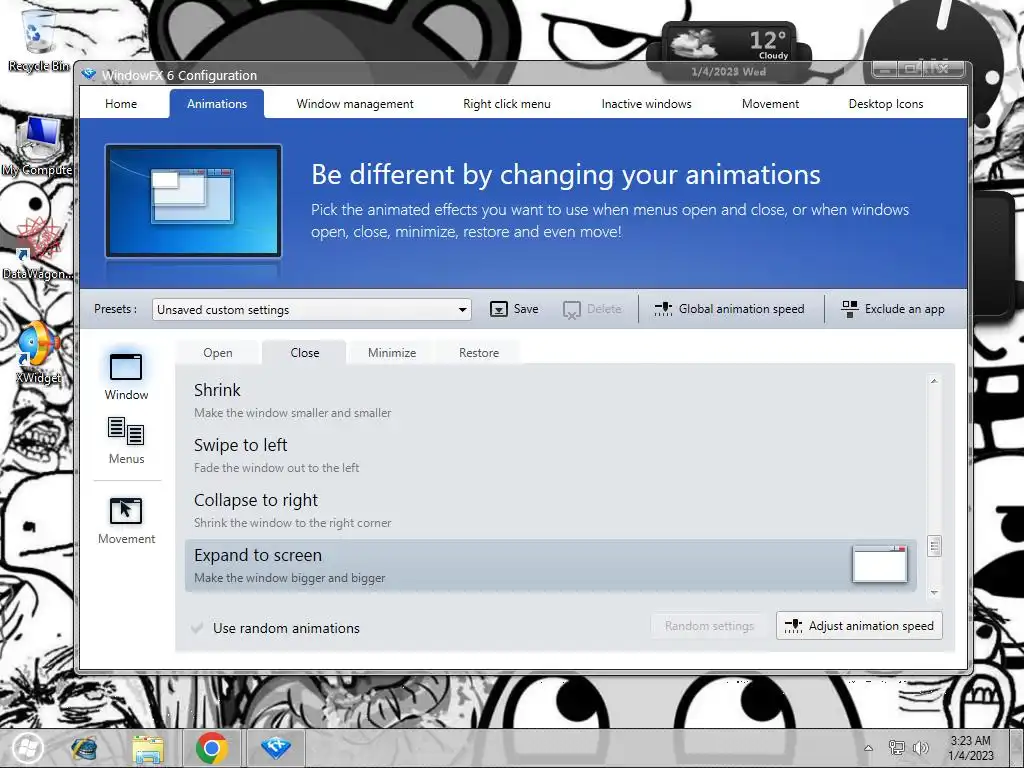This screenshot has height=768, width=1024.
Task: Click the Expand to screen preview thumbnail
Action: [x=880, y=564]
